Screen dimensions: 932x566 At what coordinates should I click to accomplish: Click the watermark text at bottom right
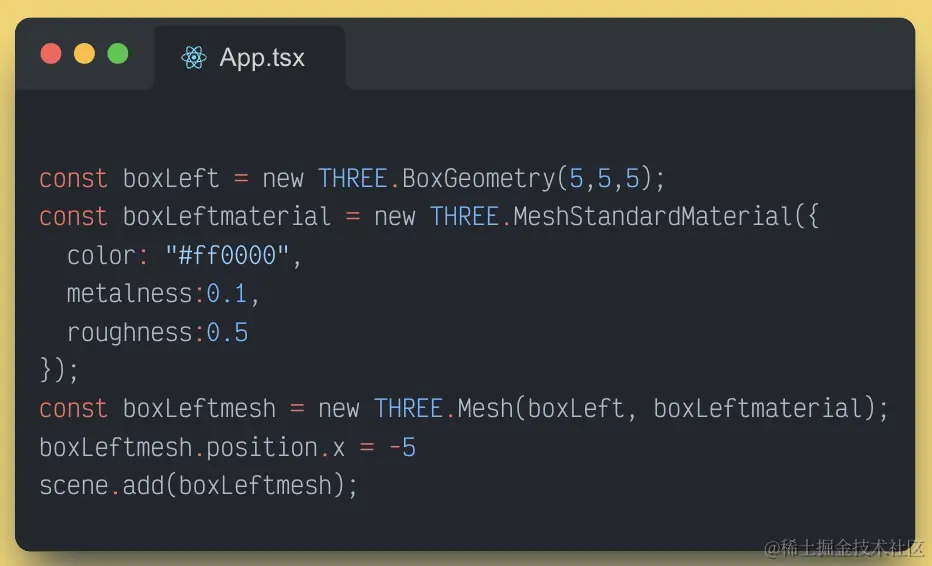[845, 548]
